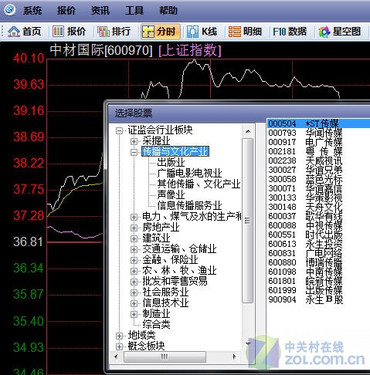Select 信息传播服务业 sub-category
370x375 pixels.
point(189,205)
